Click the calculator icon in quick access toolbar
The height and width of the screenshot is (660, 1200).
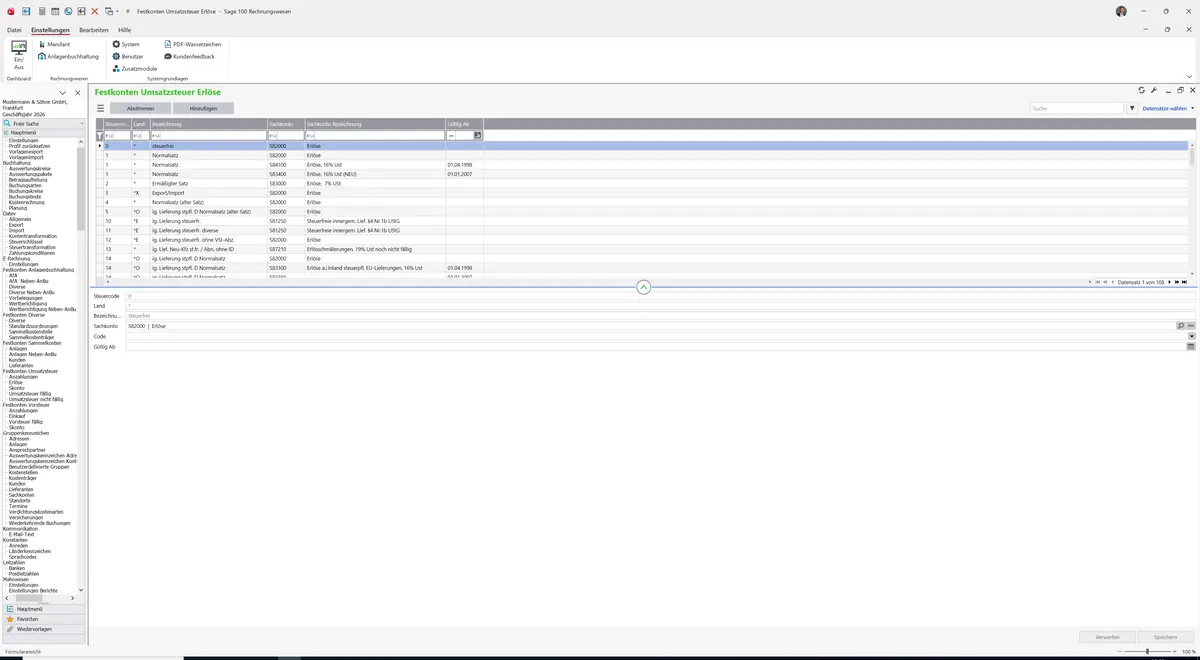[41, 11]
